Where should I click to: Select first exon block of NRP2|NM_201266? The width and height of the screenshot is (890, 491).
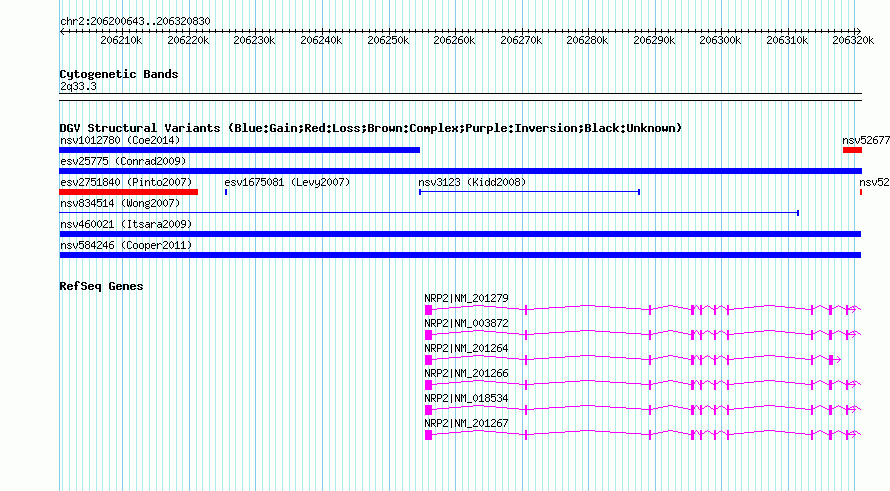429,384
